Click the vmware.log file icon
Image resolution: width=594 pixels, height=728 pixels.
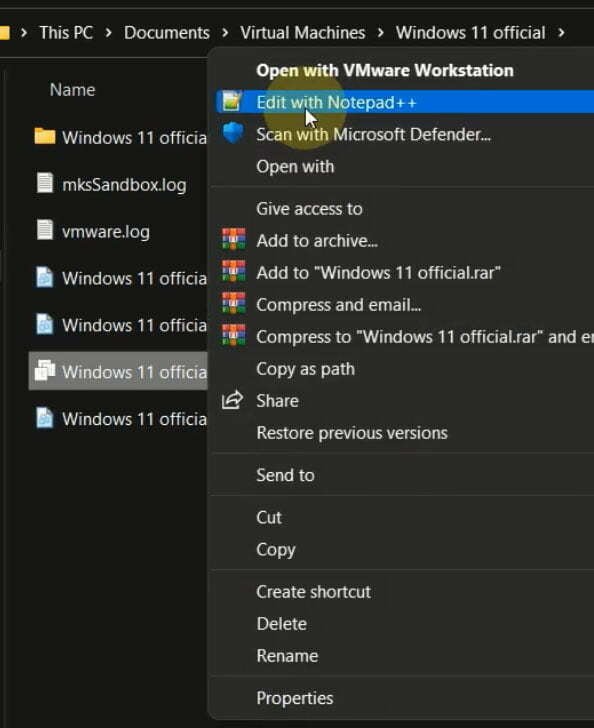click(45, 229)
